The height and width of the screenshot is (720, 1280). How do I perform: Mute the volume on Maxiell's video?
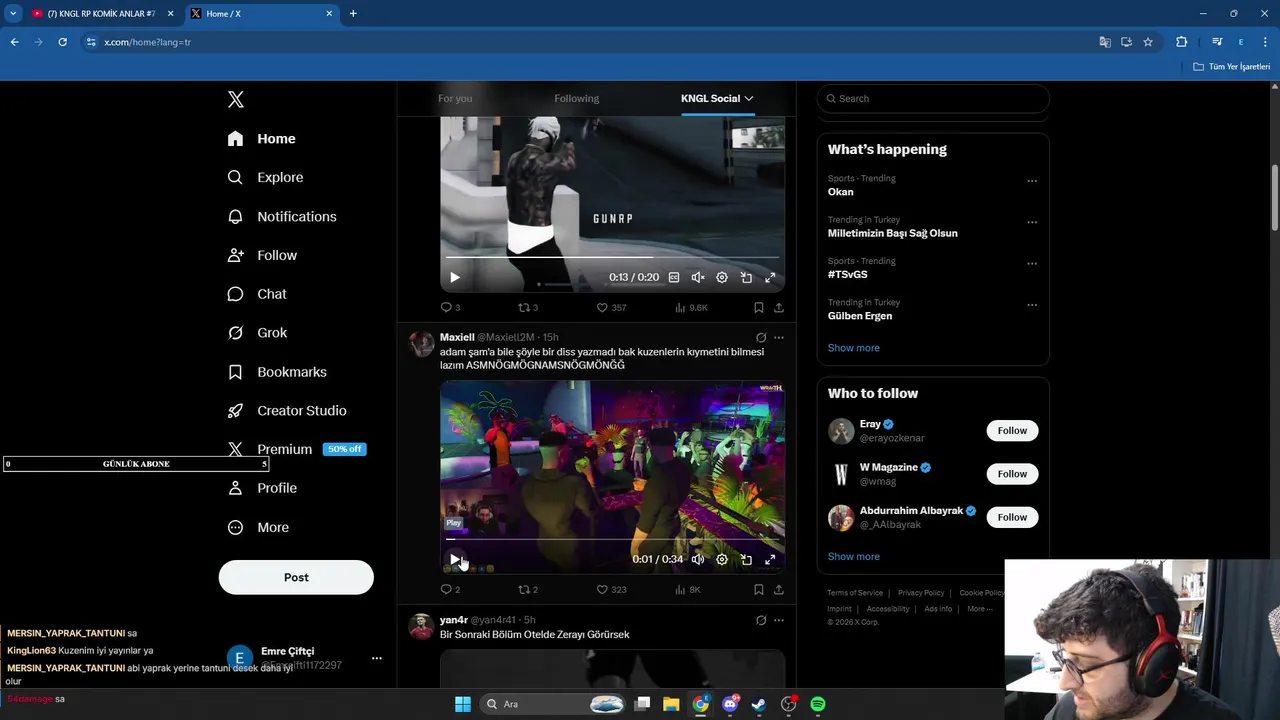(x=698, y=559)
